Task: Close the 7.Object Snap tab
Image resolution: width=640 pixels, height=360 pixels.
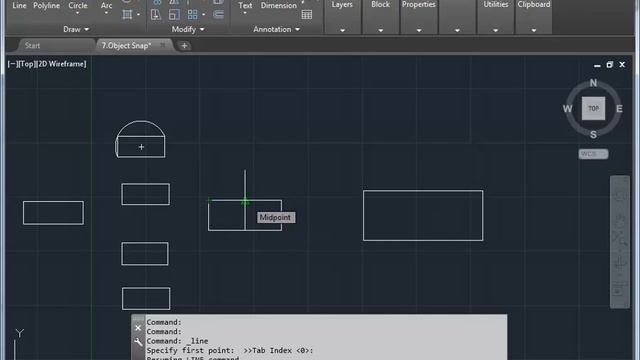Action: click(163, 45)
